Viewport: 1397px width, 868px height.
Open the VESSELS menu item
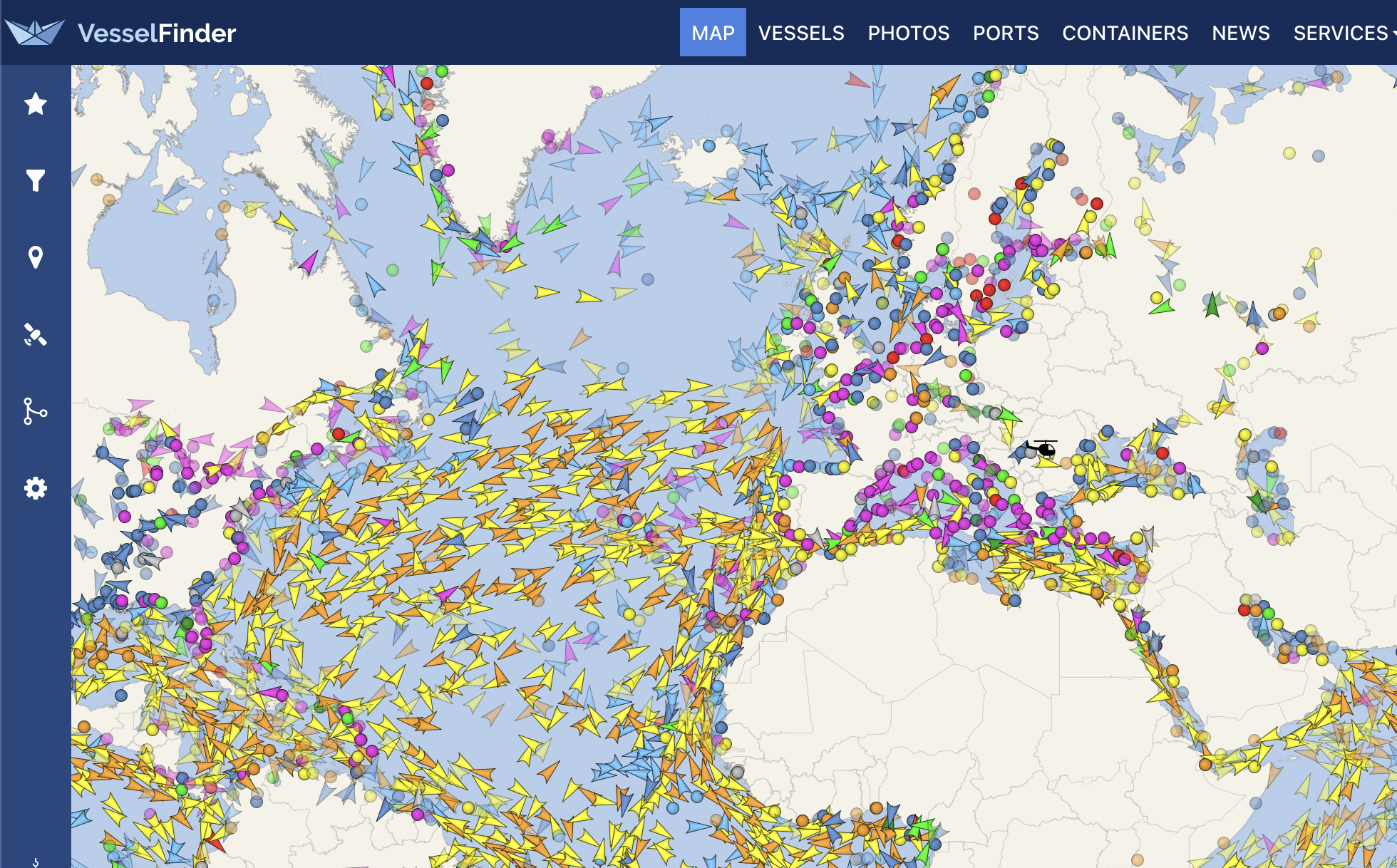802,33
